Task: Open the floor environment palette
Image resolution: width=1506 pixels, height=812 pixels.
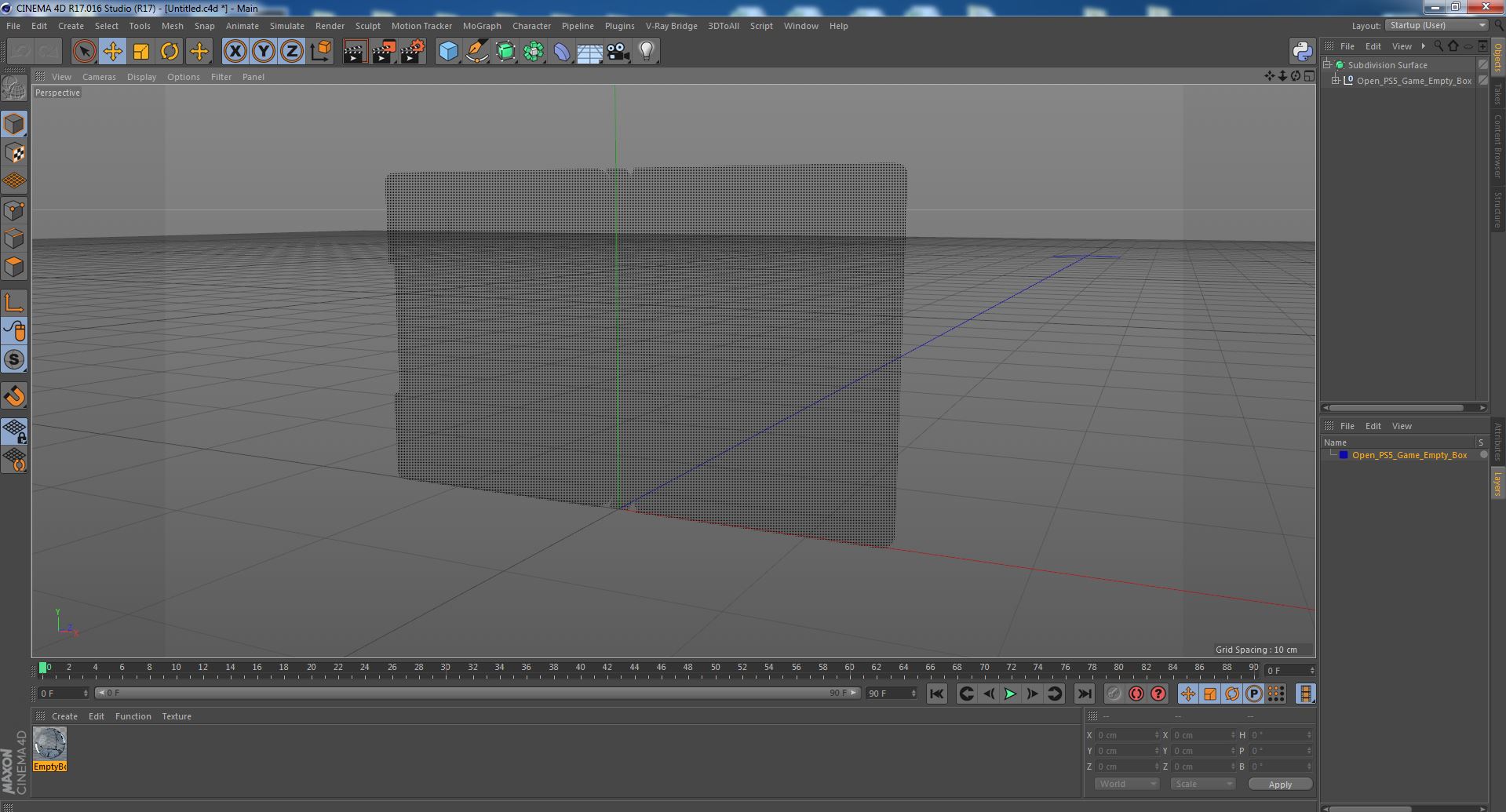Action: coord(590,52)
